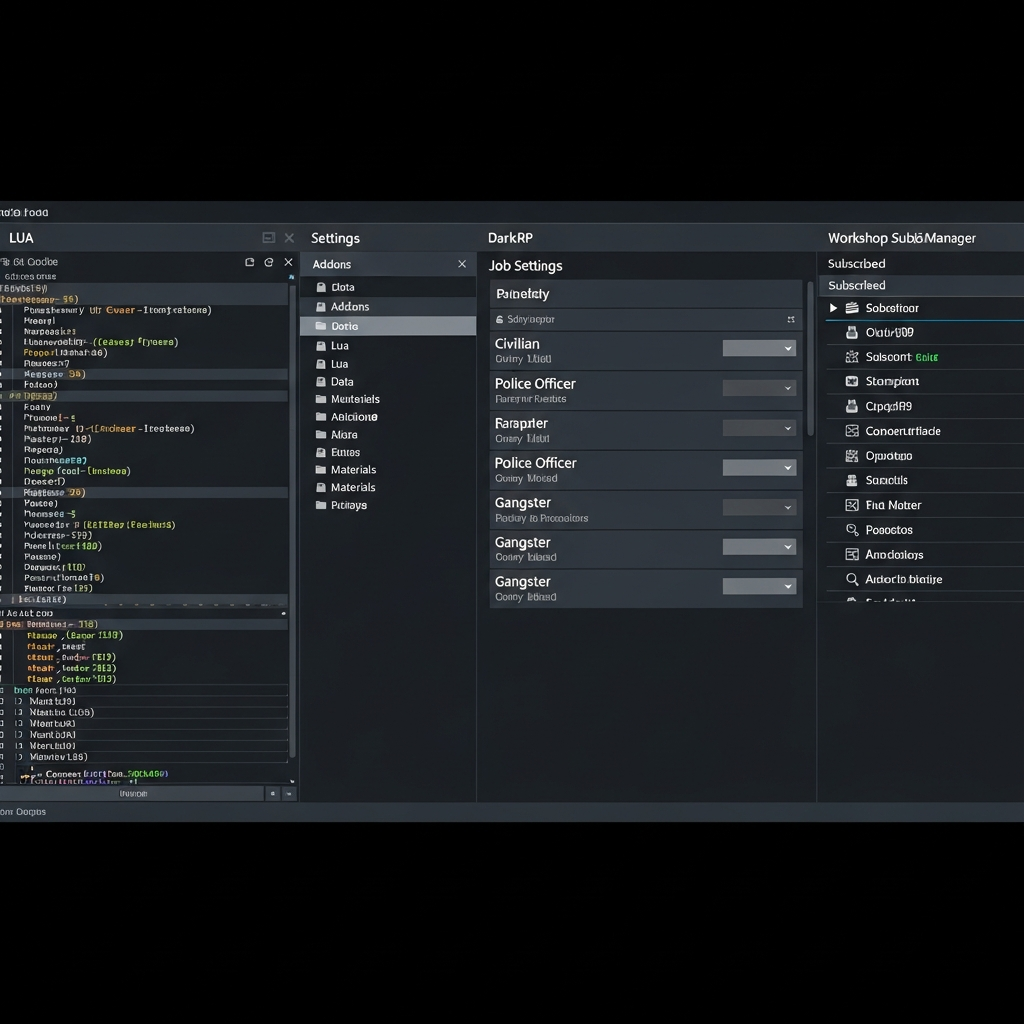Click the Settings panel title
1024x1024 pixels.
click(x=335, y=238)
